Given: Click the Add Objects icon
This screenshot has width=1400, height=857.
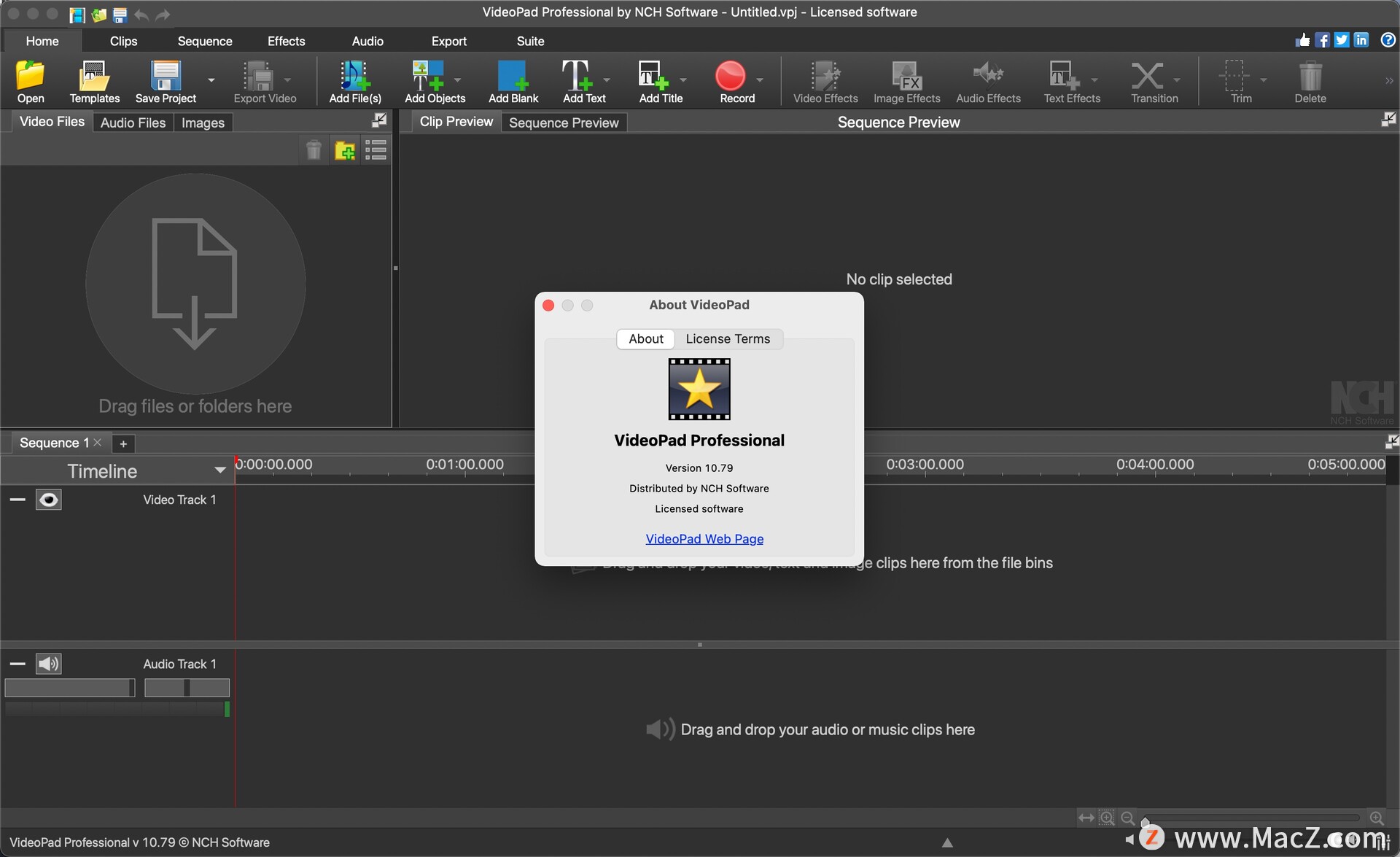Looking at the screenshot, I should click(x=435, y=82).
